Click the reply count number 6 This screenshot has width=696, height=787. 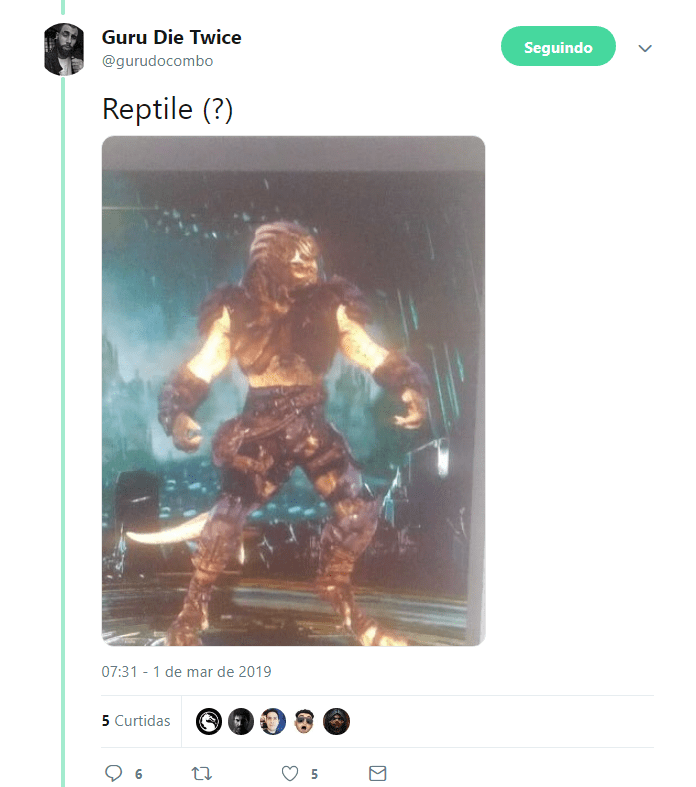pyautogui.click(x=138, y=774)
